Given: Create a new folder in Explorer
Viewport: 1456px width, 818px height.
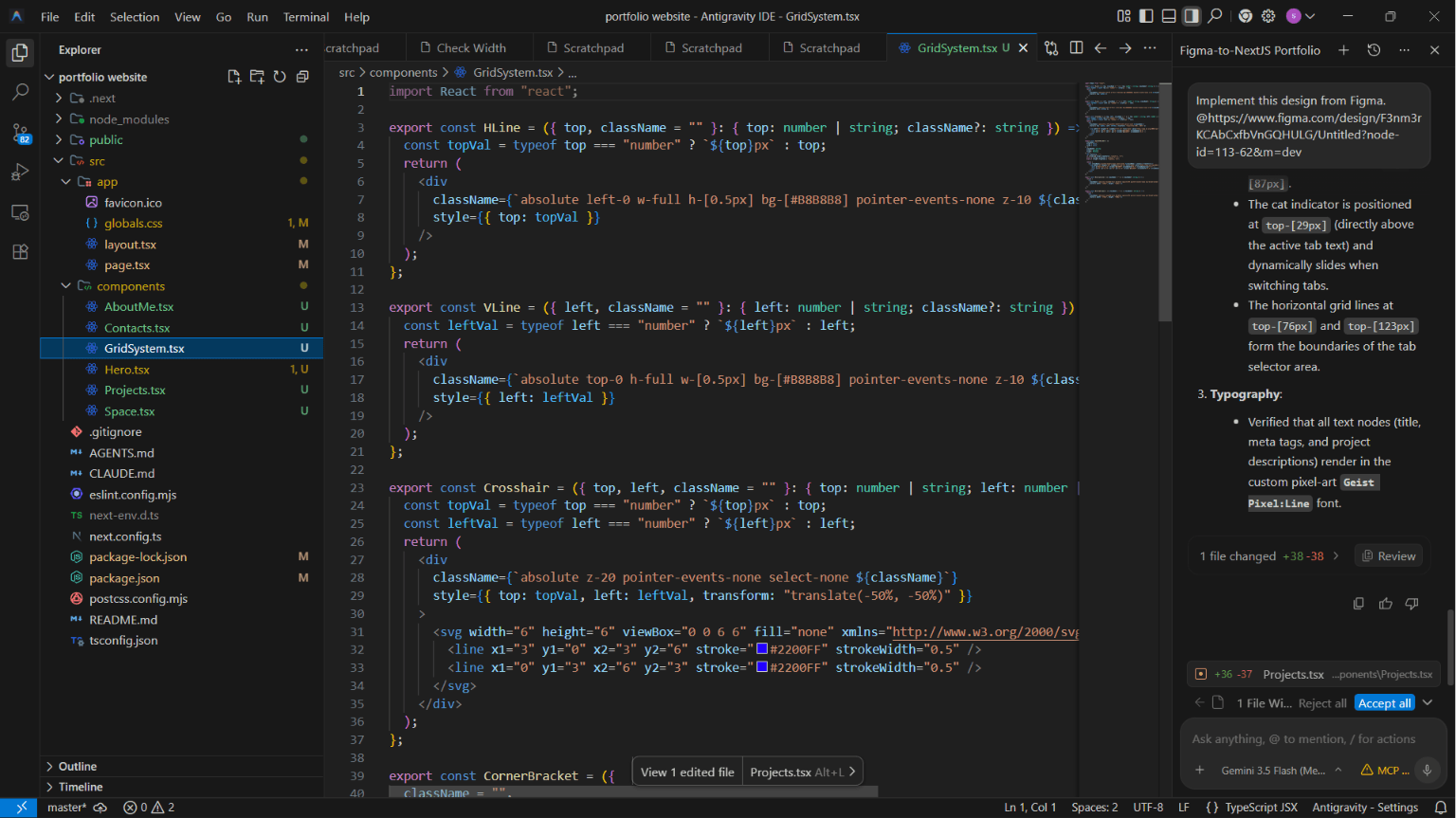Looking at the screenshot, I should click(257, 77).
